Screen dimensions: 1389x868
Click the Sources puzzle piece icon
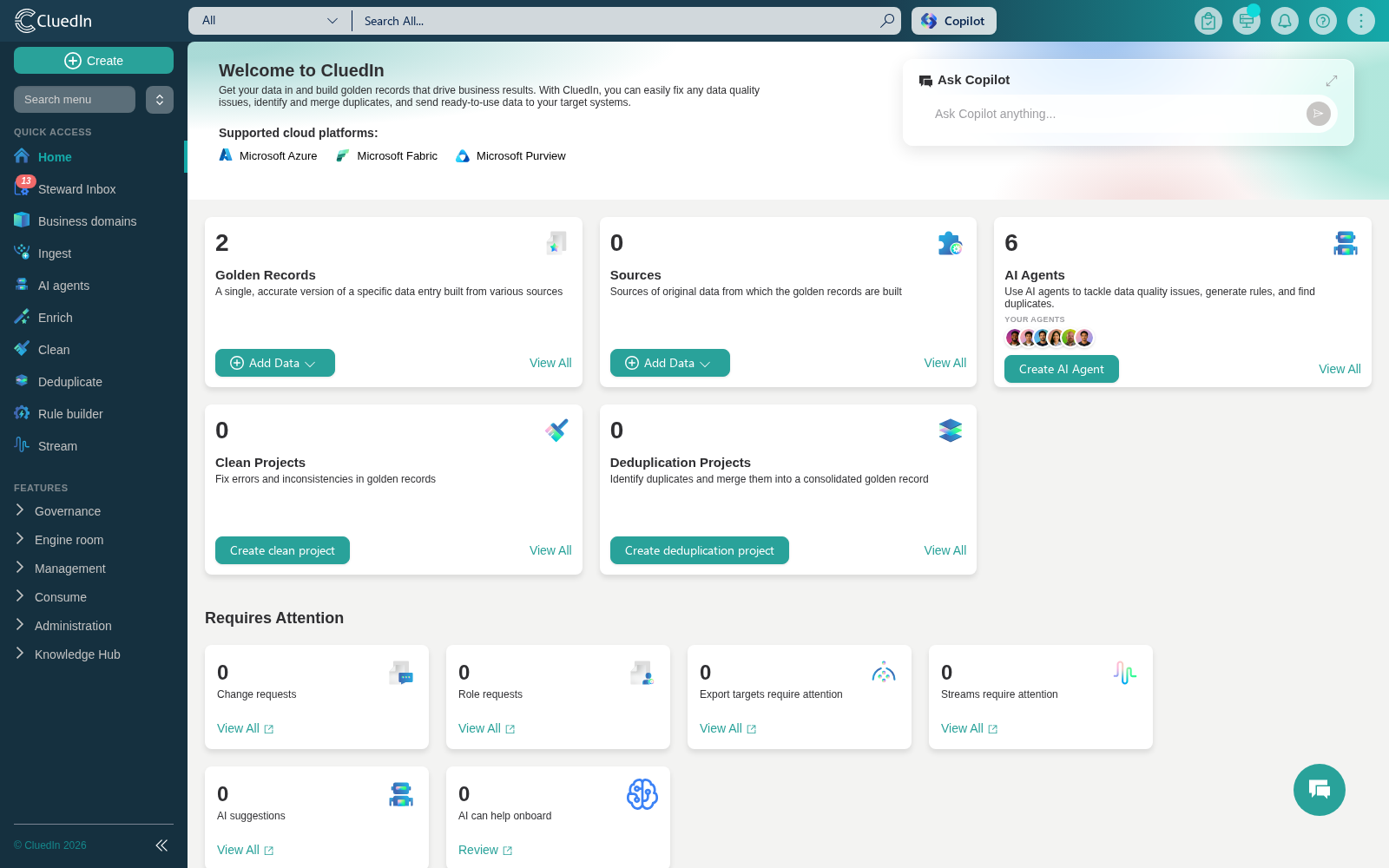[951, 243]
